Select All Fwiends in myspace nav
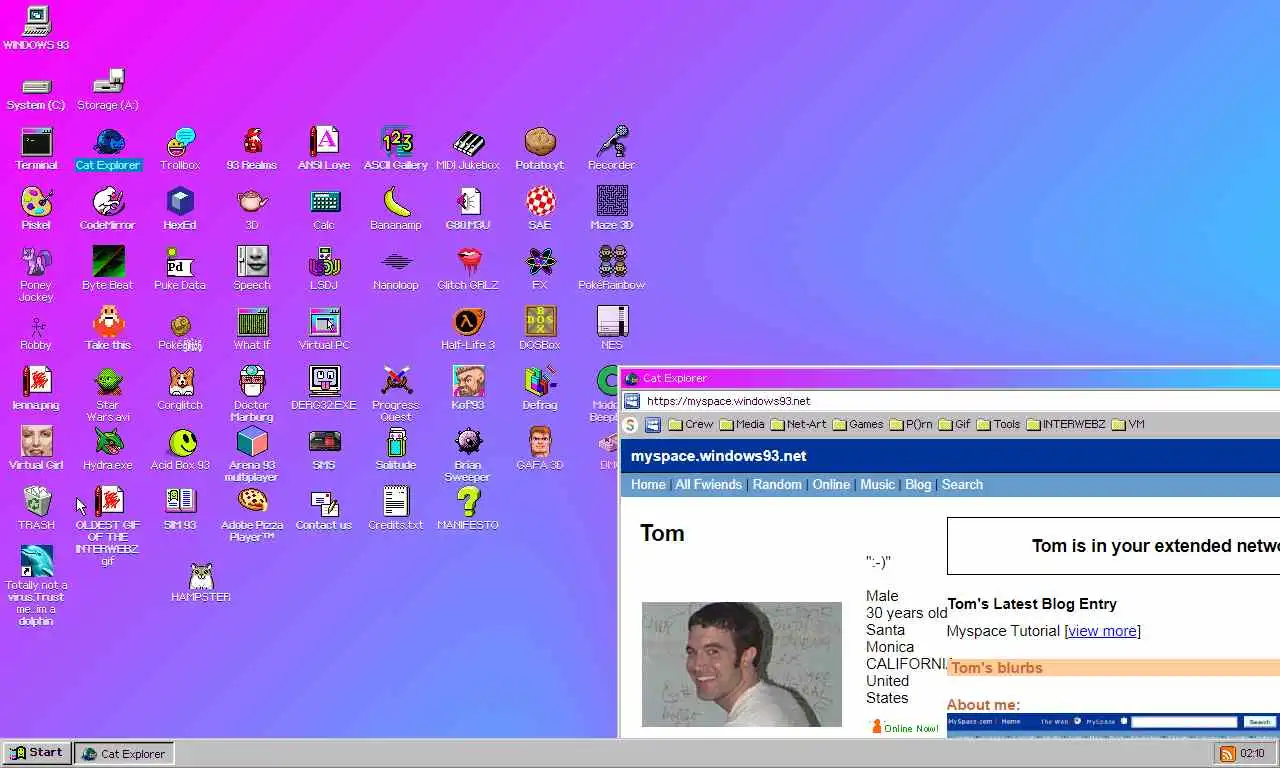 [709, 484]
